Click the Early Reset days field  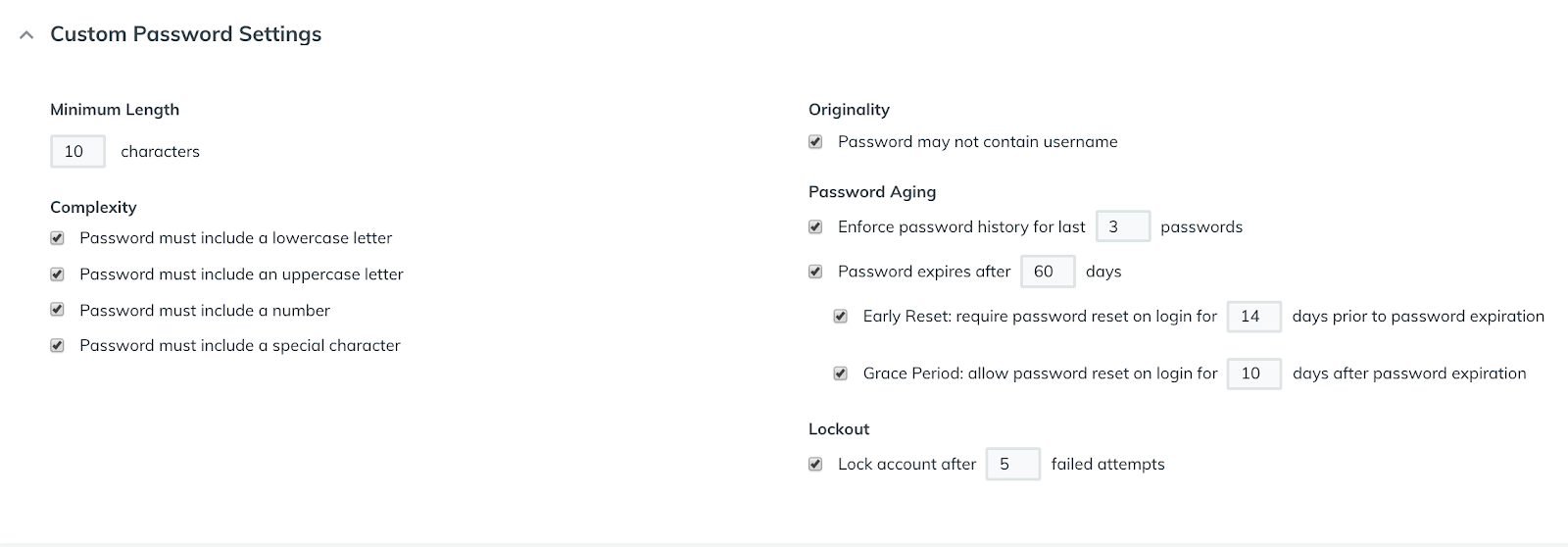[1253, 317]
